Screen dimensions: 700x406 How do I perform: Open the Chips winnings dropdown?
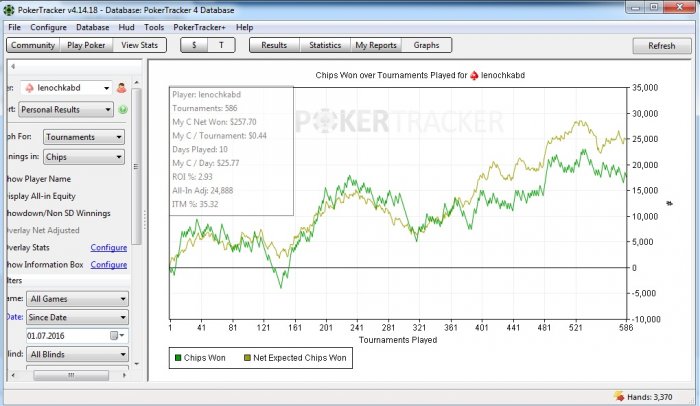click(x=84, y=157)
